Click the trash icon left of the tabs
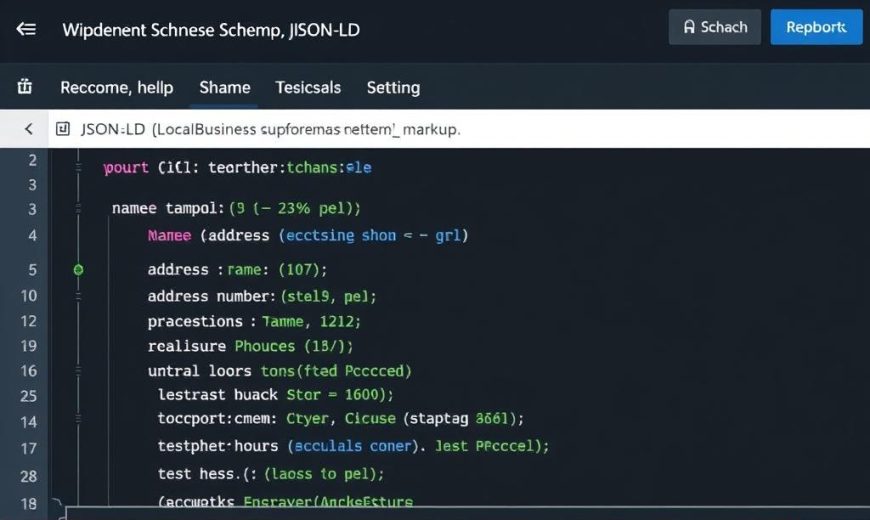Viewport: 870px width, 520px height. click(x=26, y=87)
